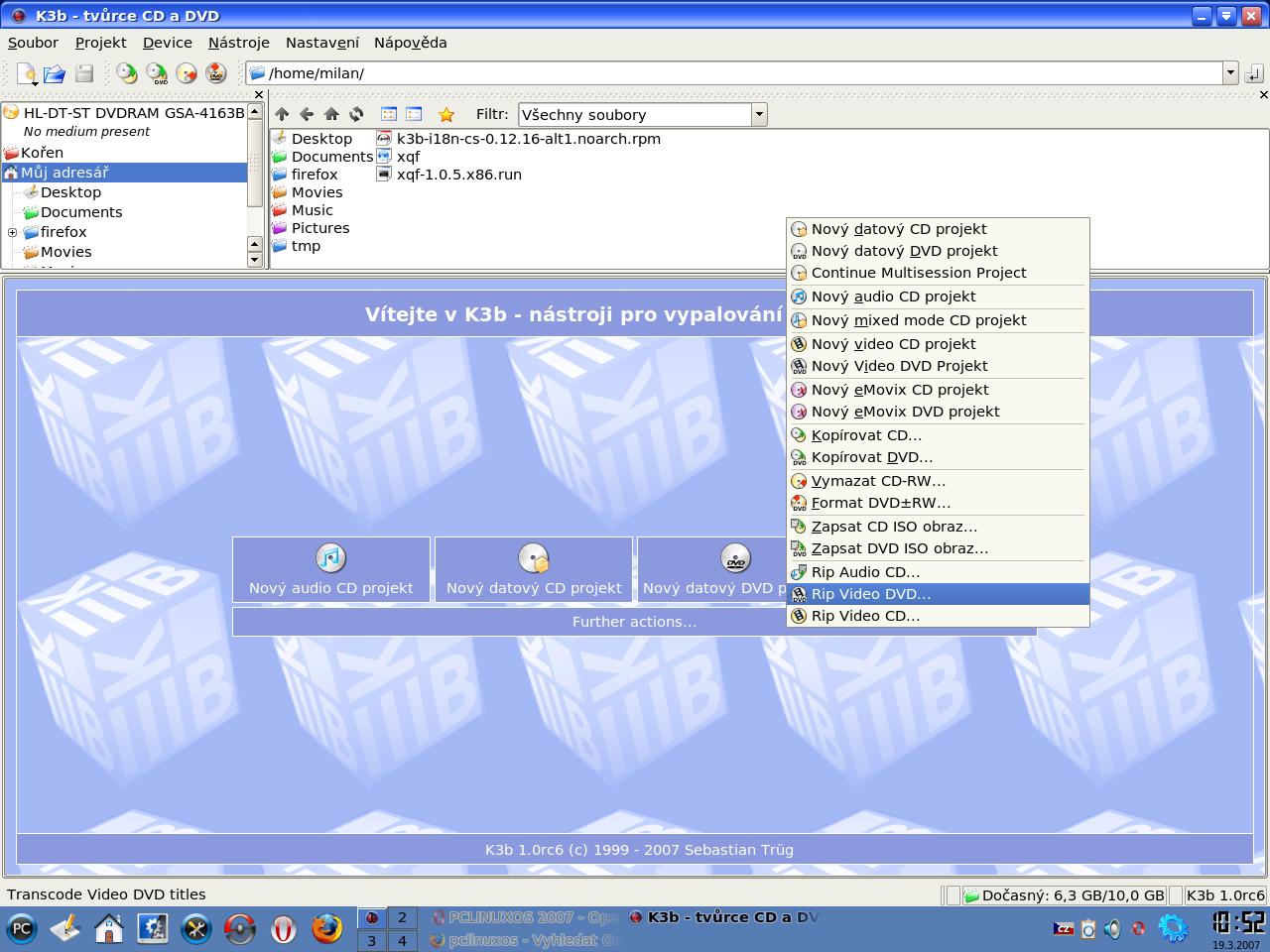Click the format DVD±RW toolbar icon
The image size is (1270, 952).
click(x=216, y=73)
